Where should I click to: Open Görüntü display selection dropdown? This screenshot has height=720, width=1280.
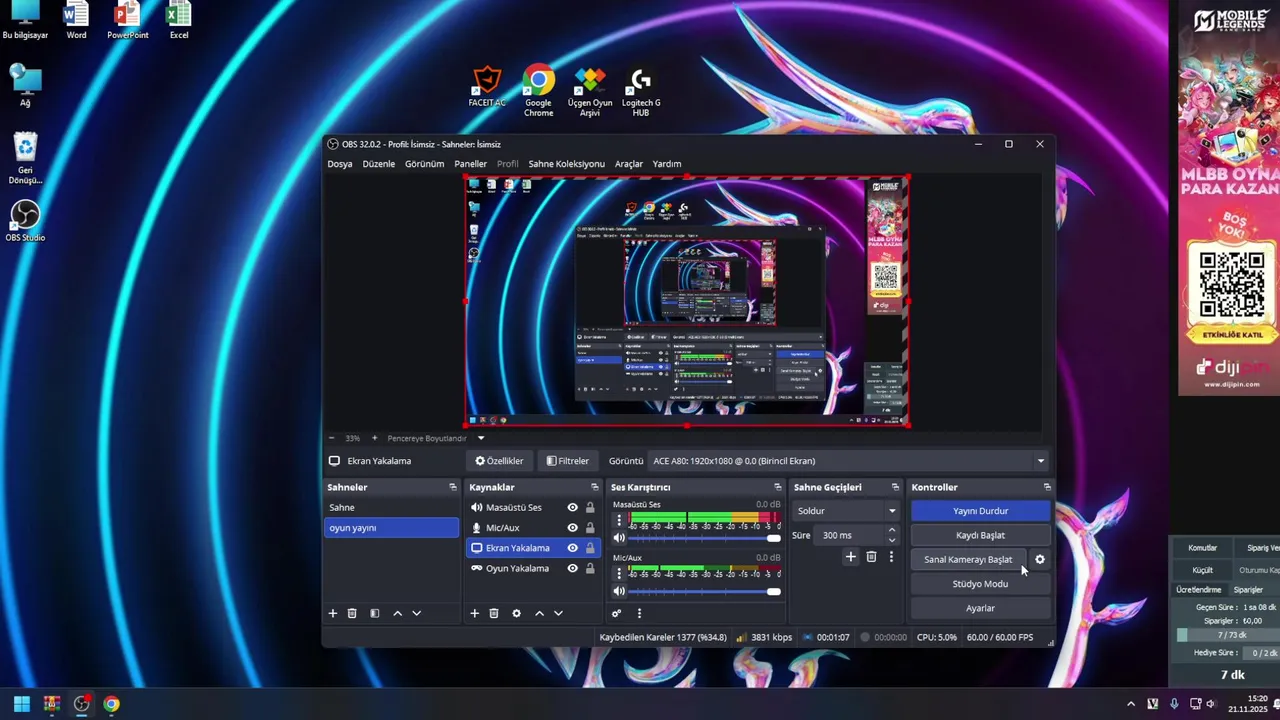coord(848,461)
